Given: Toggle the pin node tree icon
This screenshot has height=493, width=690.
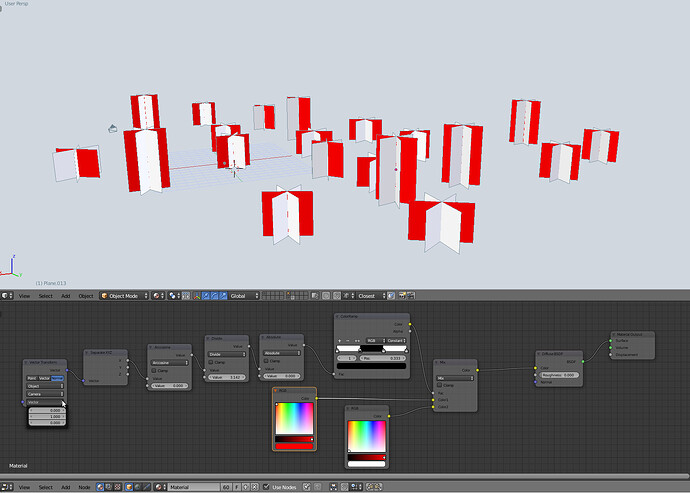Looking at the screenshot, I should pos(307,487).
